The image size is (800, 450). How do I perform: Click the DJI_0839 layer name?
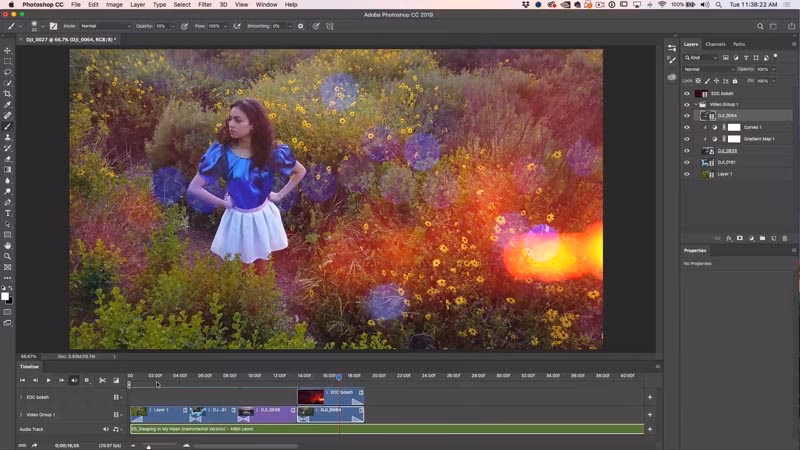click(x=725, y=150)
